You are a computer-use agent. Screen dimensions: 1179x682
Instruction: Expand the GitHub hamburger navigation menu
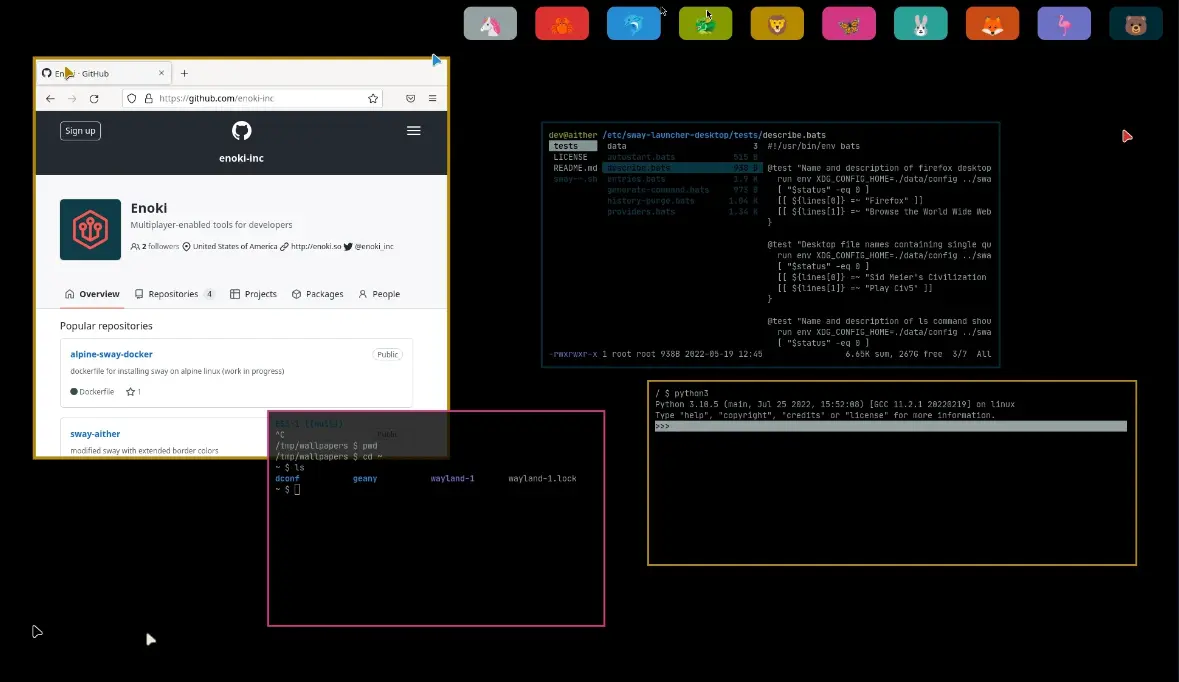[414, 131]
